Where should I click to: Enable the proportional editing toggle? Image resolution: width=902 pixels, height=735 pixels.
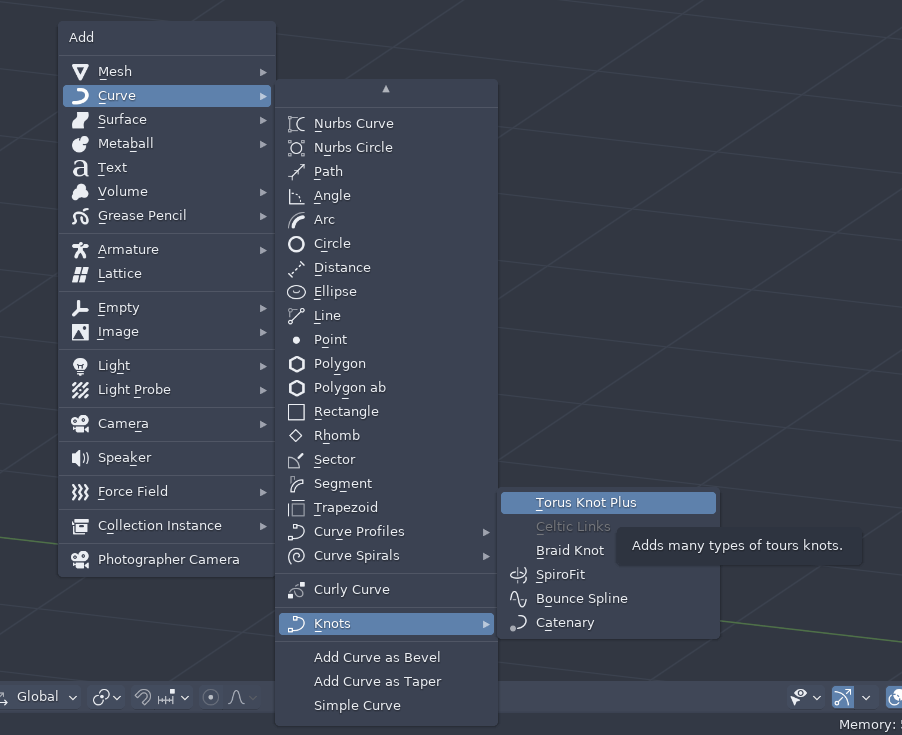point(212,697)
